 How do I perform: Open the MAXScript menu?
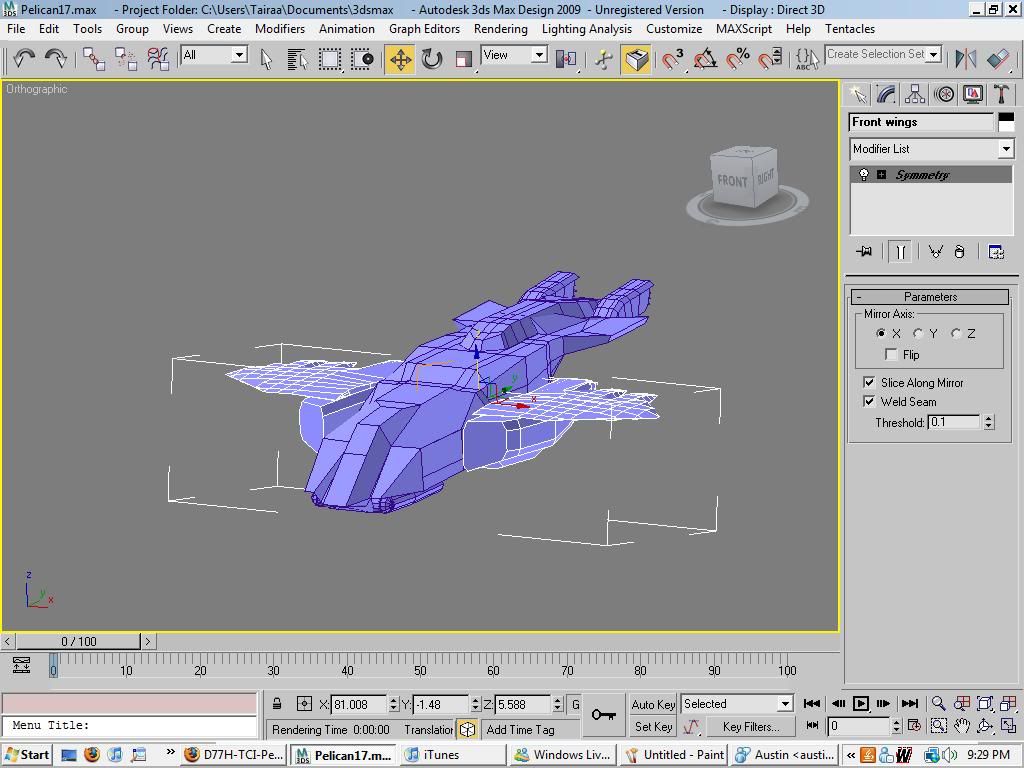(743, 29)
